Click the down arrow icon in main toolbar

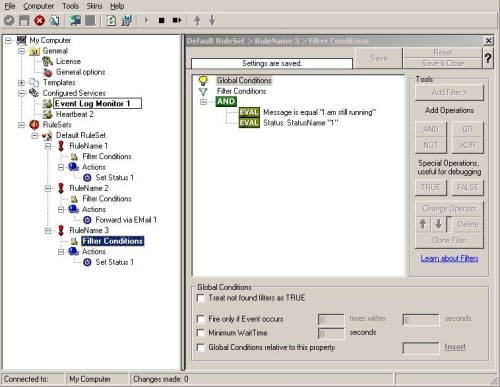click(212, 21)
